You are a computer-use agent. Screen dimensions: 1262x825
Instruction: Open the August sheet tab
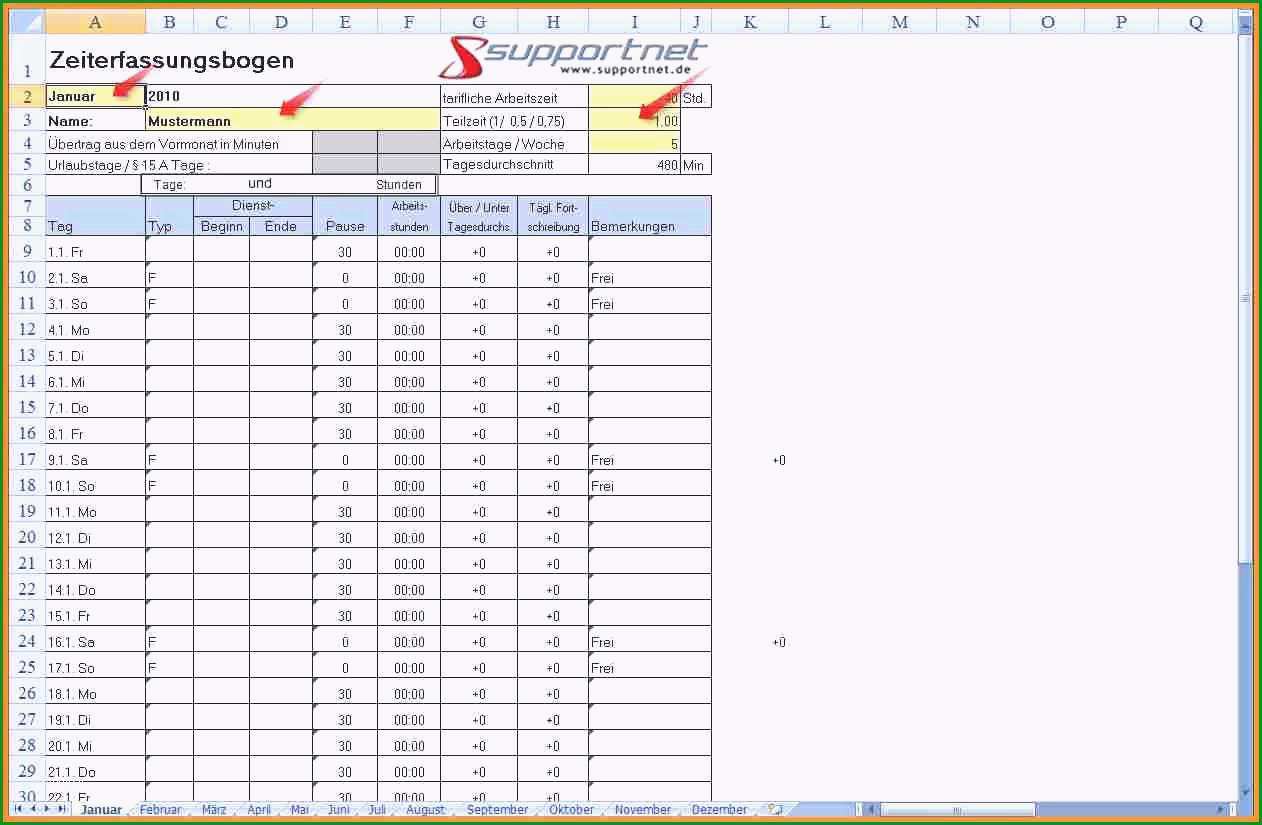point(425,810)
